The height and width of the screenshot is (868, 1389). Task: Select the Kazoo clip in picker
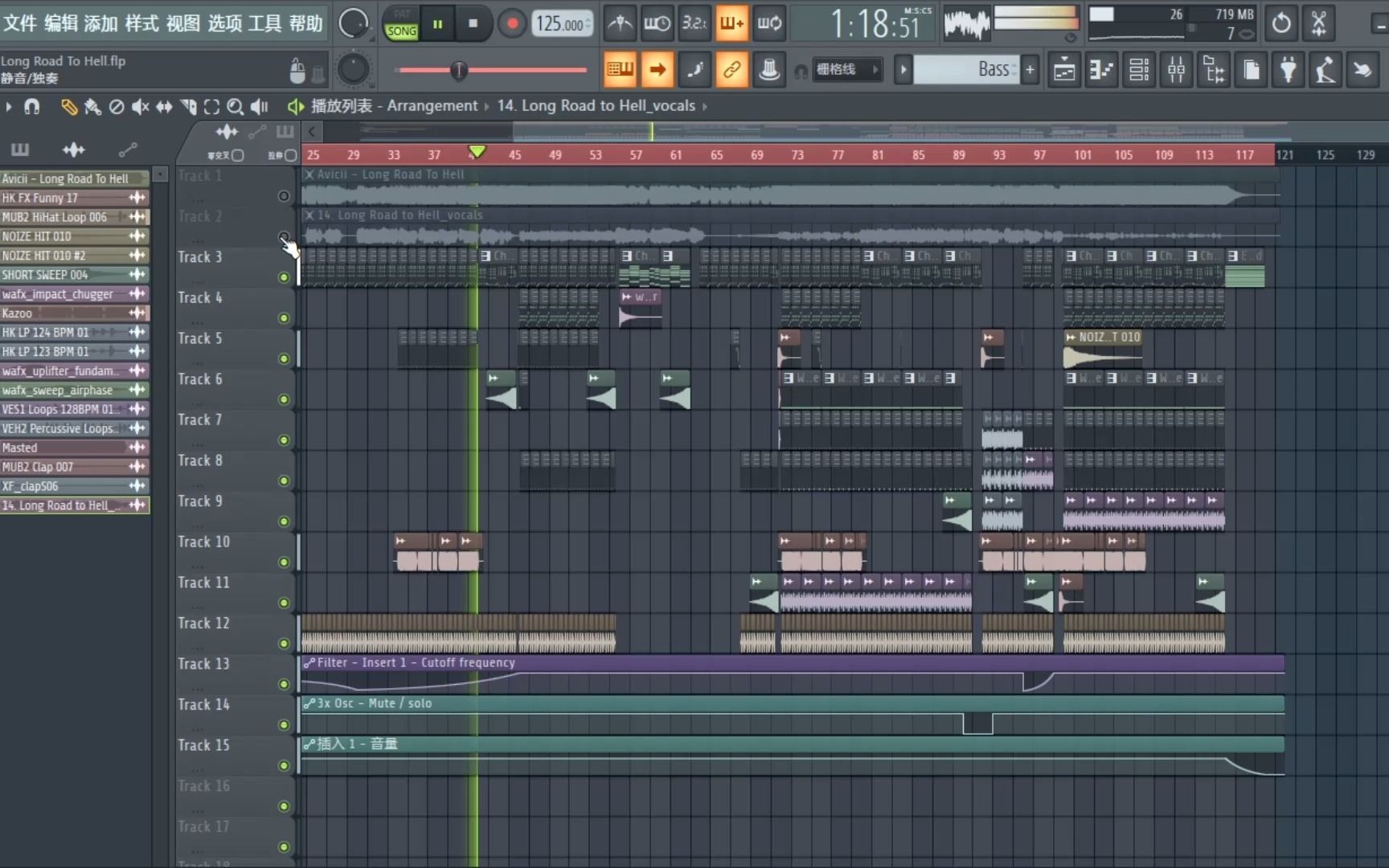click(75, 313)
